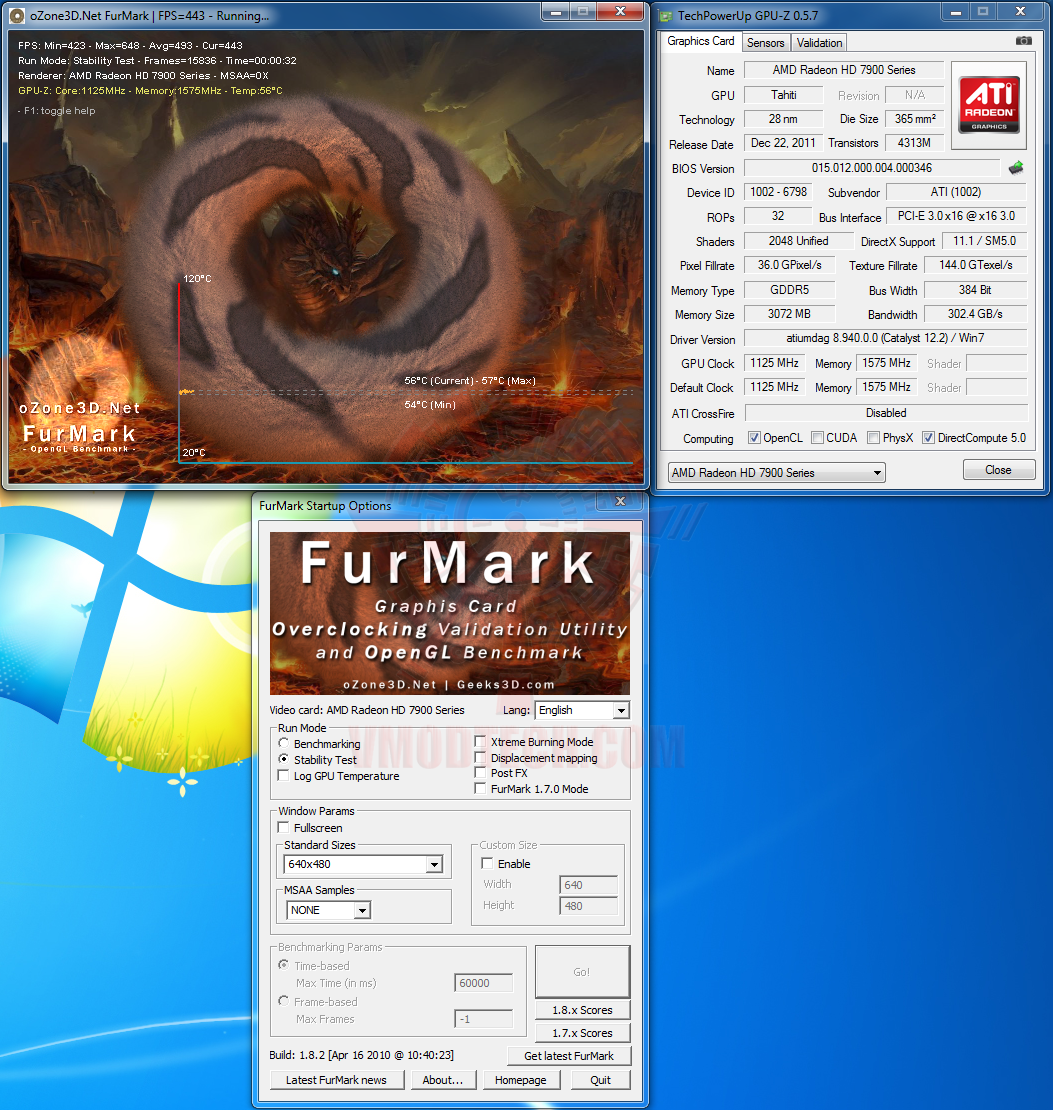
Task: Minimize the GPU-Z window
Action: (x=955, y=11)
